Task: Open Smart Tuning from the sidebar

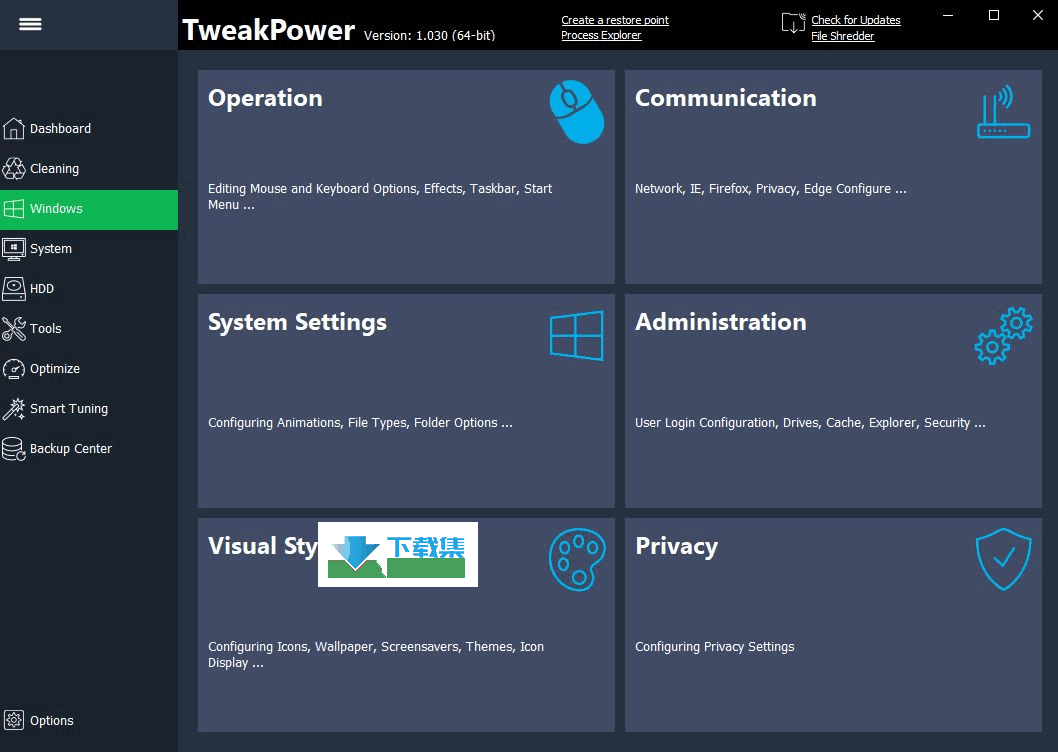Action: coord(89,408)
